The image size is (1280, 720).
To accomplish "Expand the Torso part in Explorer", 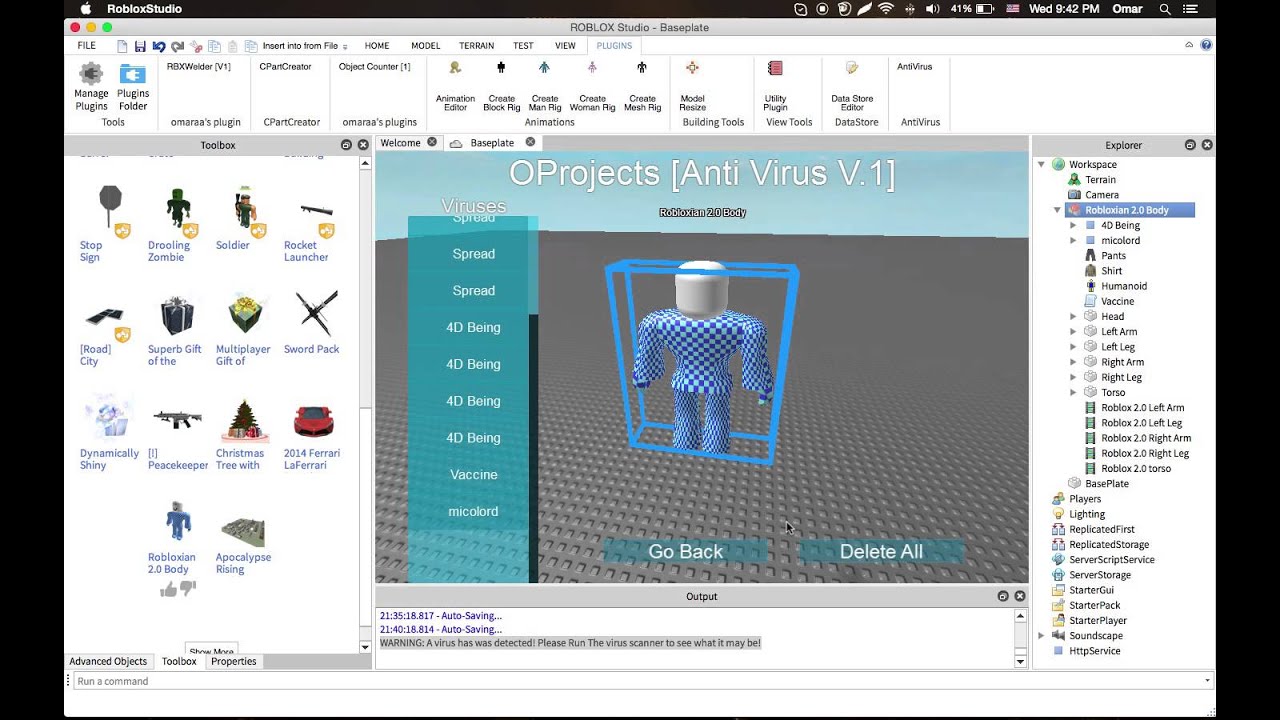I will coord(1073,393).
